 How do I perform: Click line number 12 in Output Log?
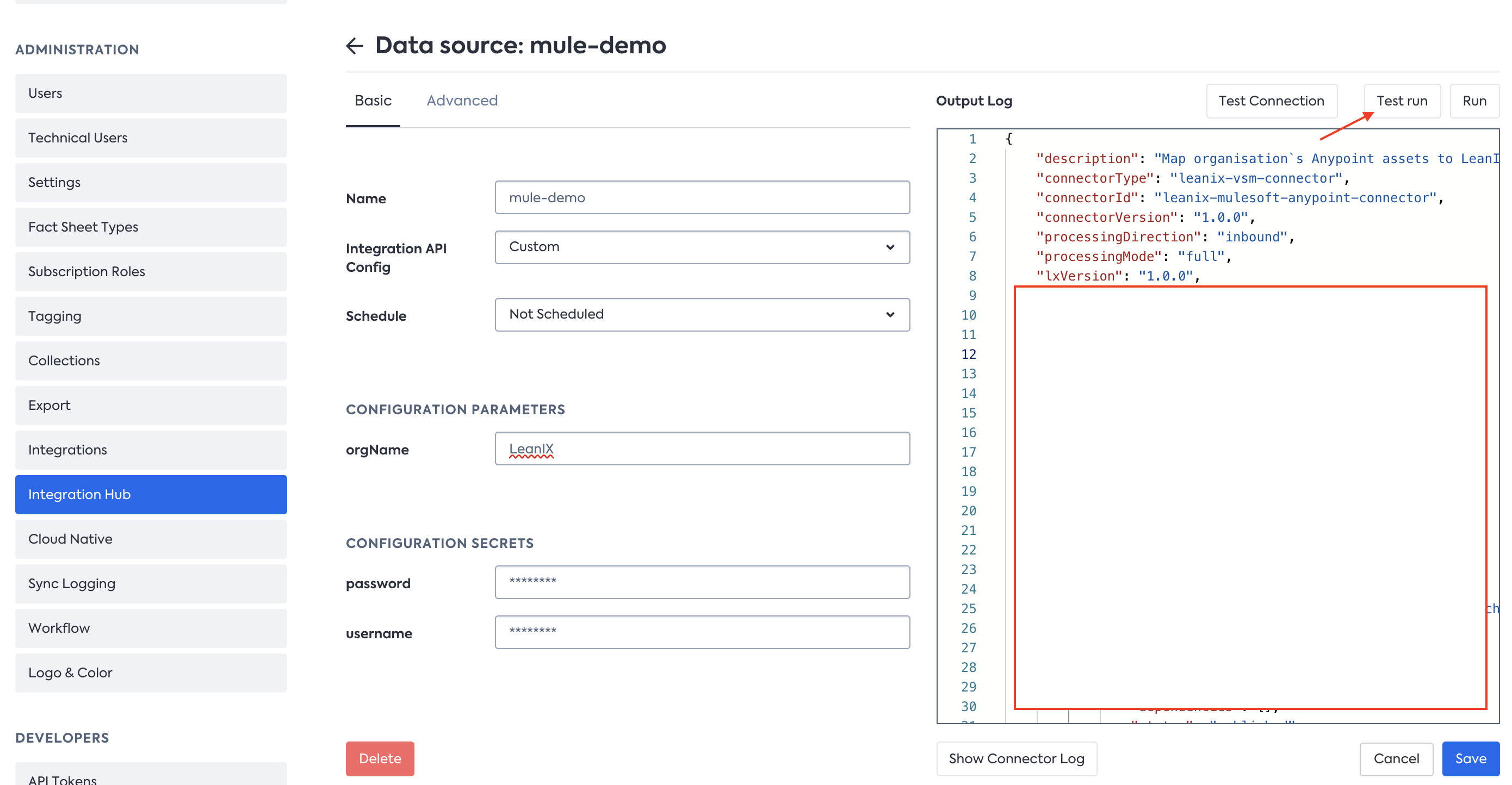[x=968, y=354]
